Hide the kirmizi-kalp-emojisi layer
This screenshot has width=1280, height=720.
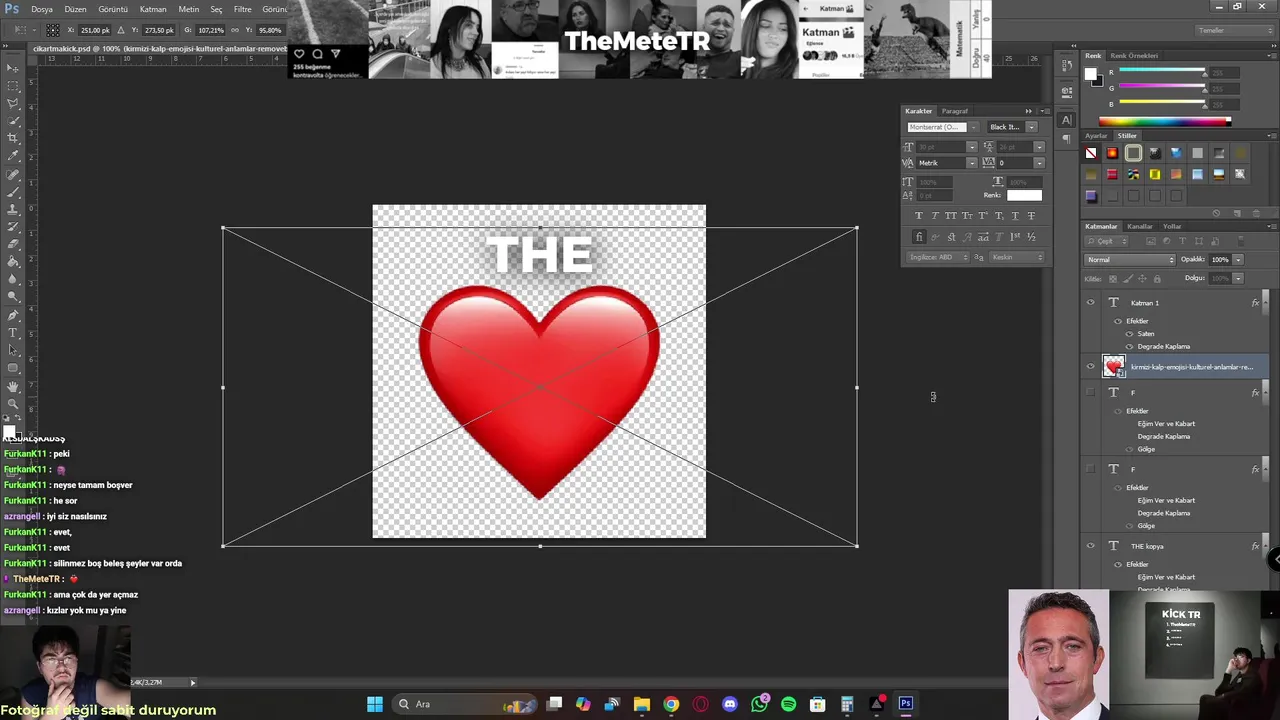point(1091,366)
